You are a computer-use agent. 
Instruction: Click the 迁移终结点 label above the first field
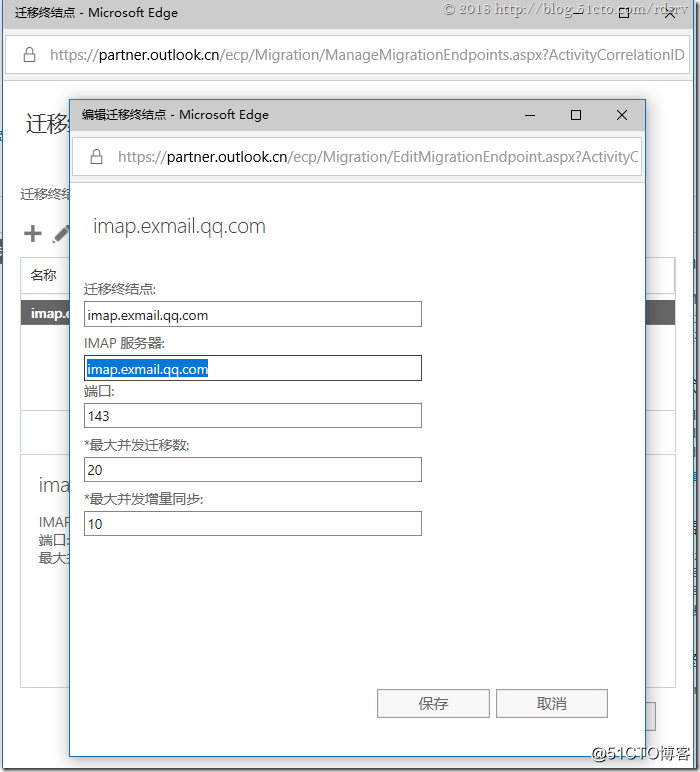tap(120, 289)
